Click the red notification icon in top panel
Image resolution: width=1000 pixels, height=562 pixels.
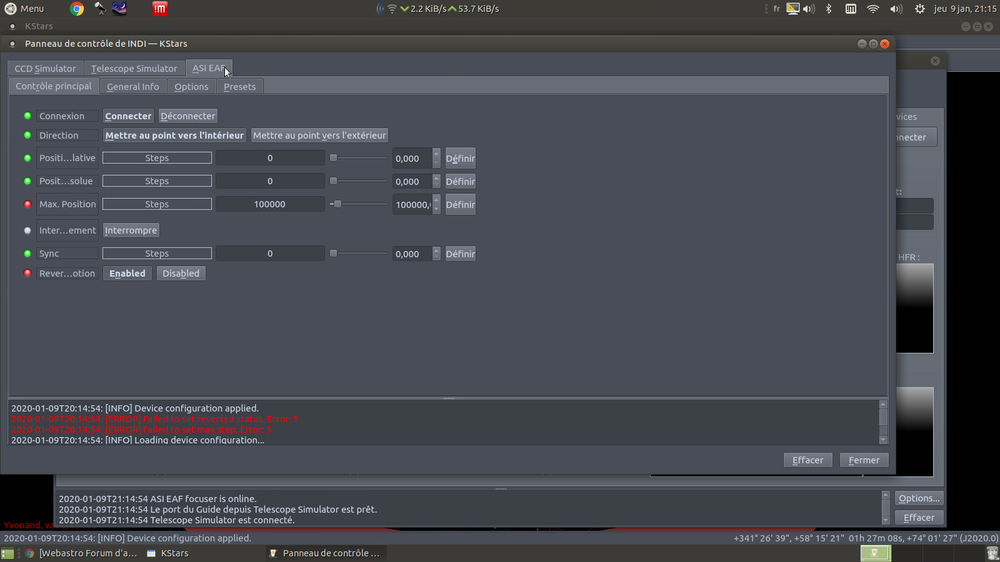tap(159, 8)
